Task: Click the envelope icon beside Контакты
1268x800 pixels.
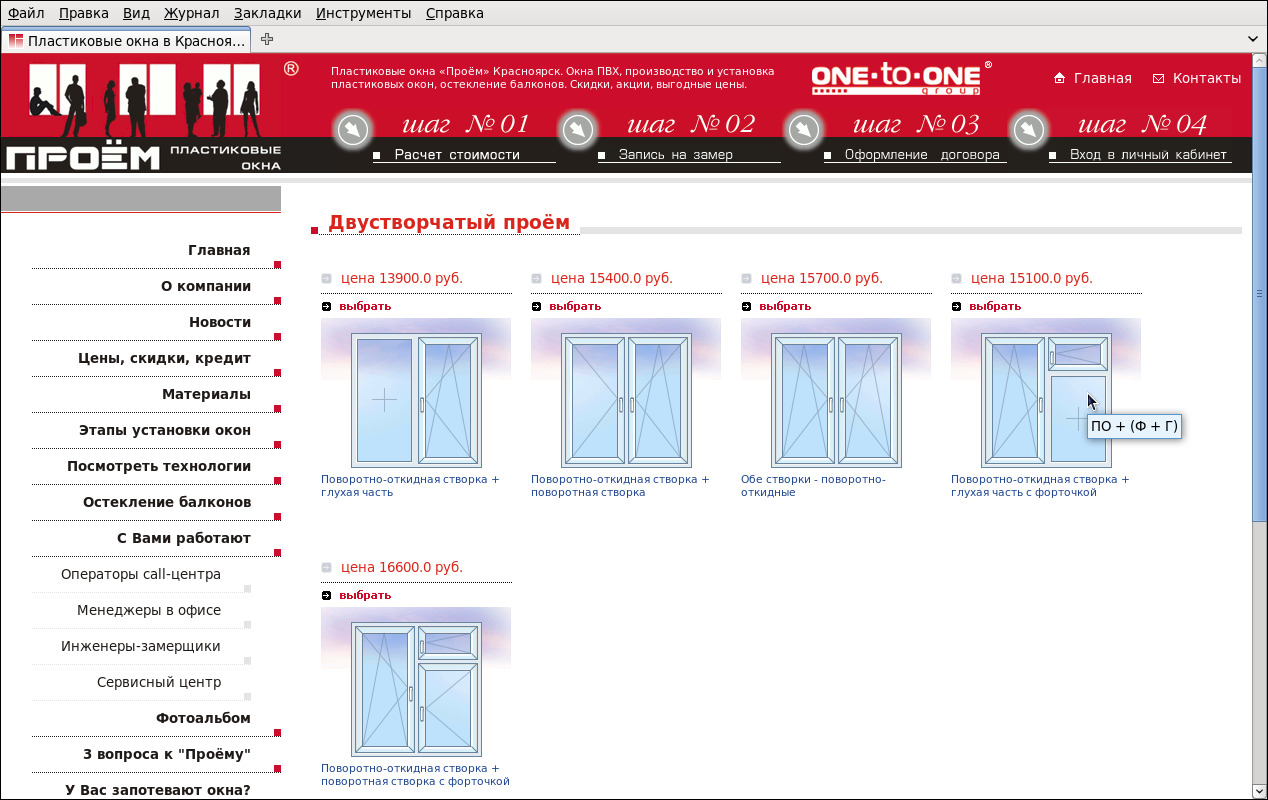Action: click(x=1158, y=78)
